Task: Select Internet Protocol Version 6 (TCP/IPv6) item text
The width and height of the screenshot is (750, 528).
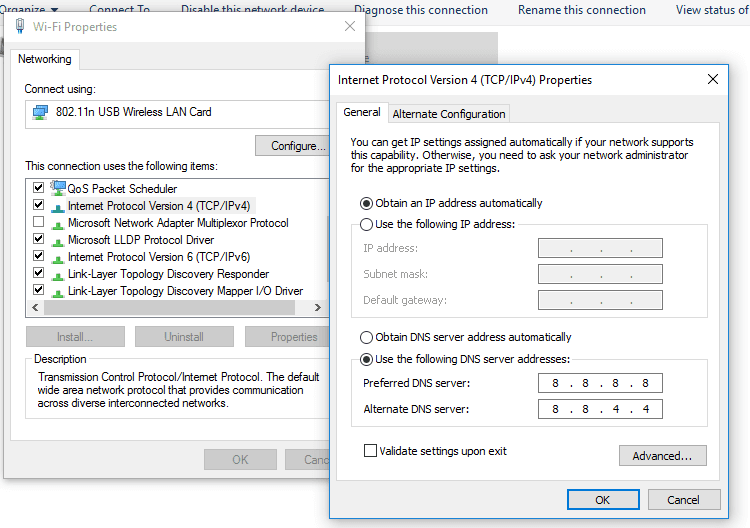Action: coord(159,257)
